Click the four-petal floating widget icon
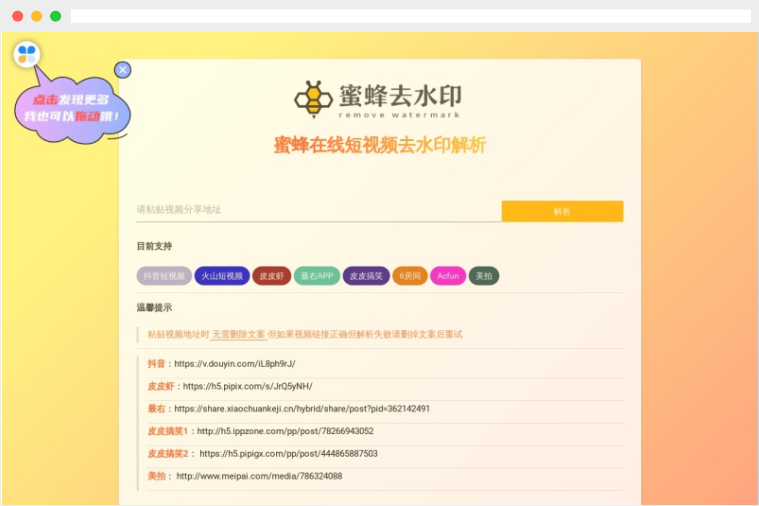Image resolution: width=759 pixels, height=506 pixels. click(27, 54)
